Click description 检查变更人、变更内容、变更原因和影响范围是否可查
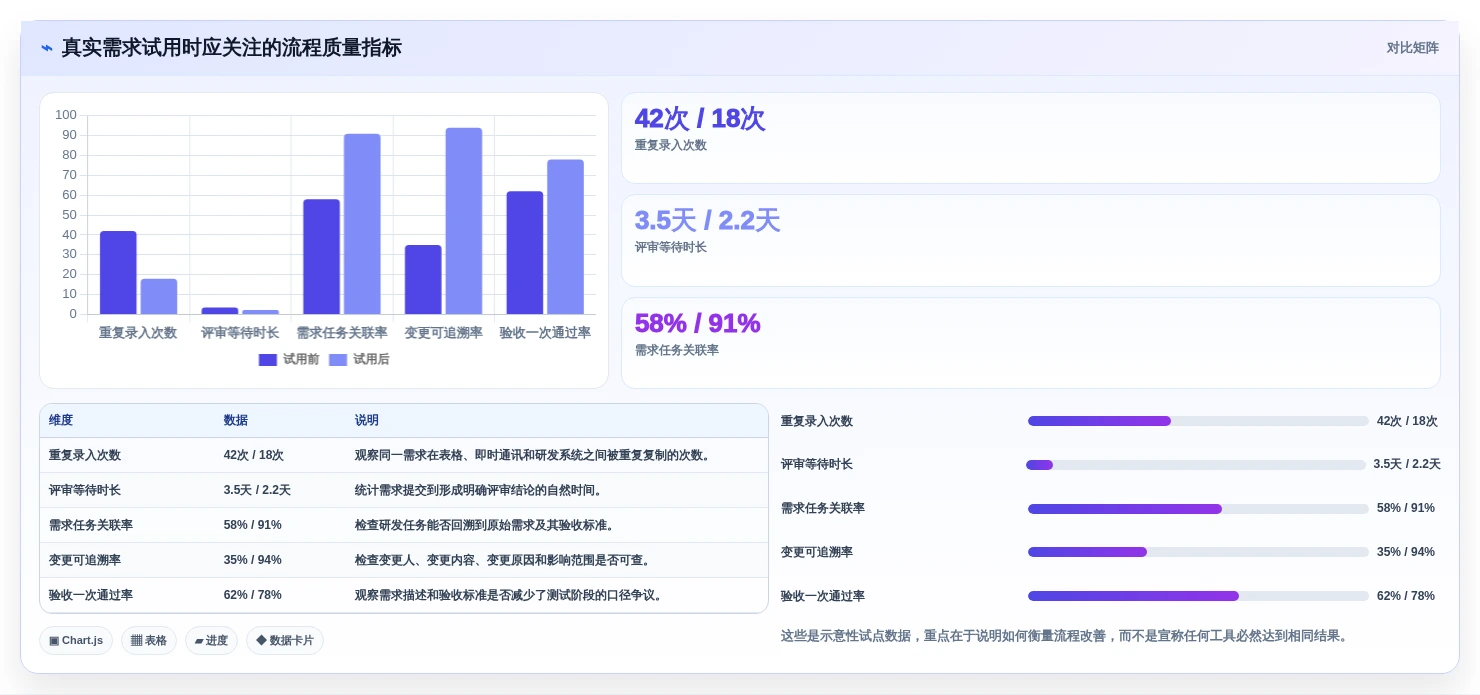The width and height of the screenshot is (1480, 695). coord(505,560)
